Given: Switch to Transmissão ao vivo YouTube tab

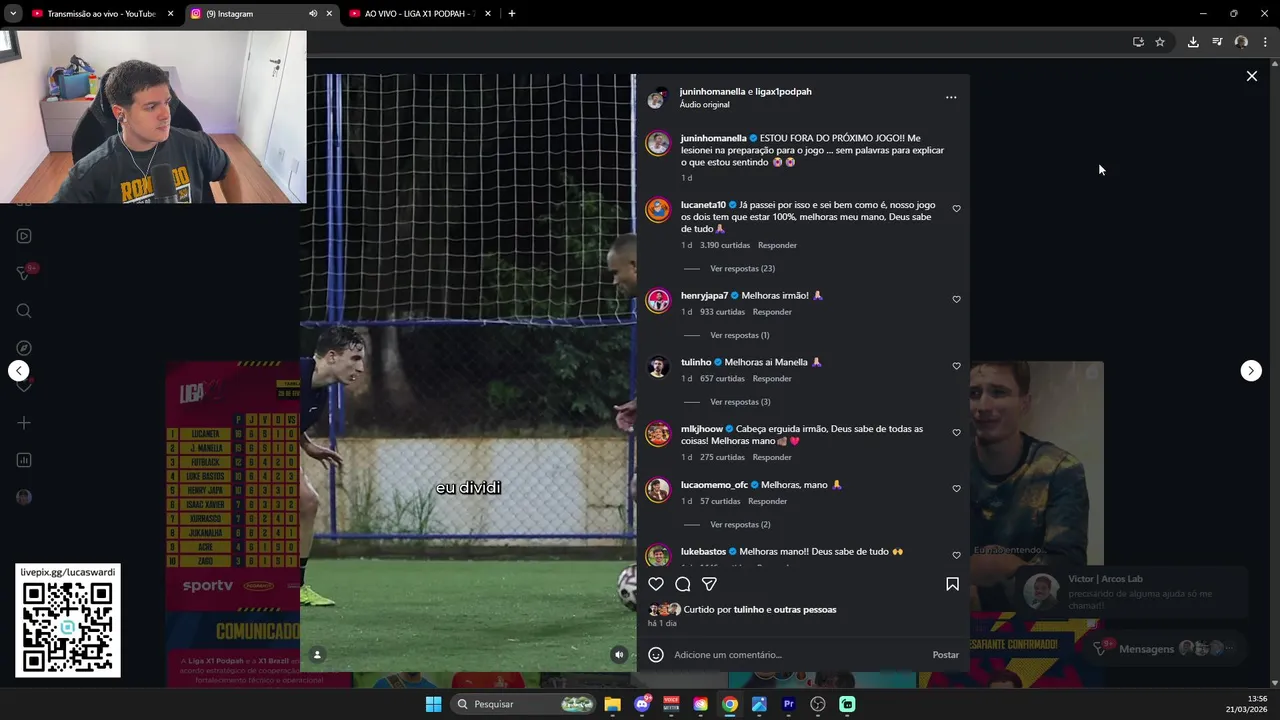Looking at the screenshot, I should click(102, 14).
